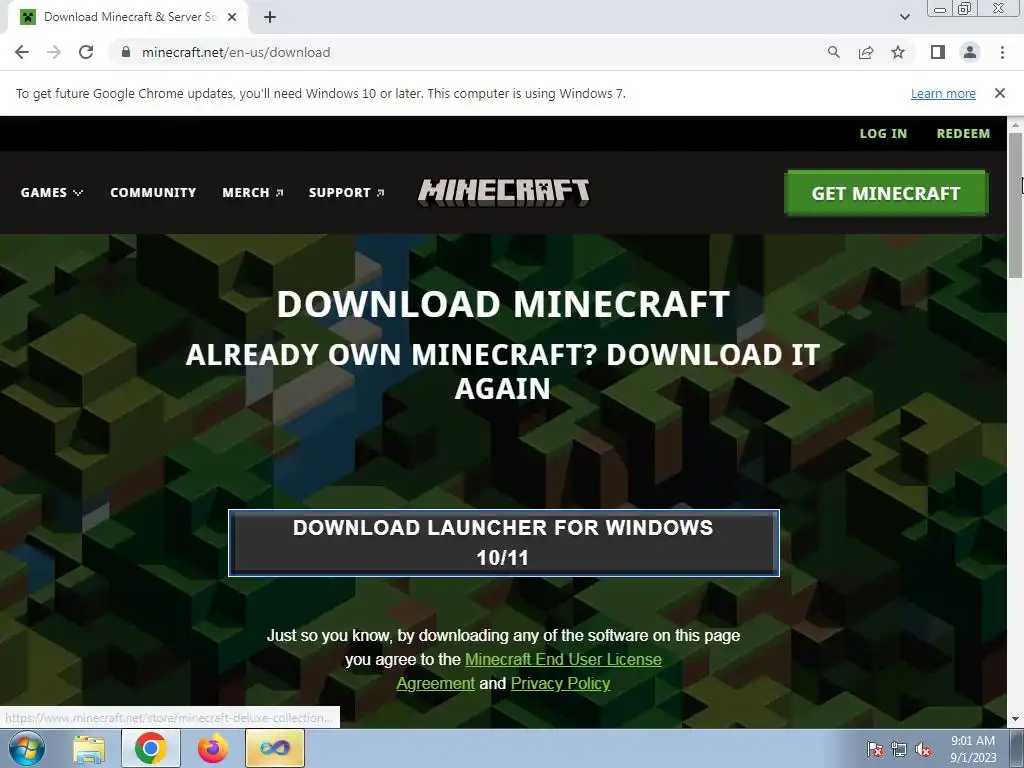Click the Chrome taskbar icon
Image resolution: width=1024 pixels, height=768 pixels.
point(150,748)
